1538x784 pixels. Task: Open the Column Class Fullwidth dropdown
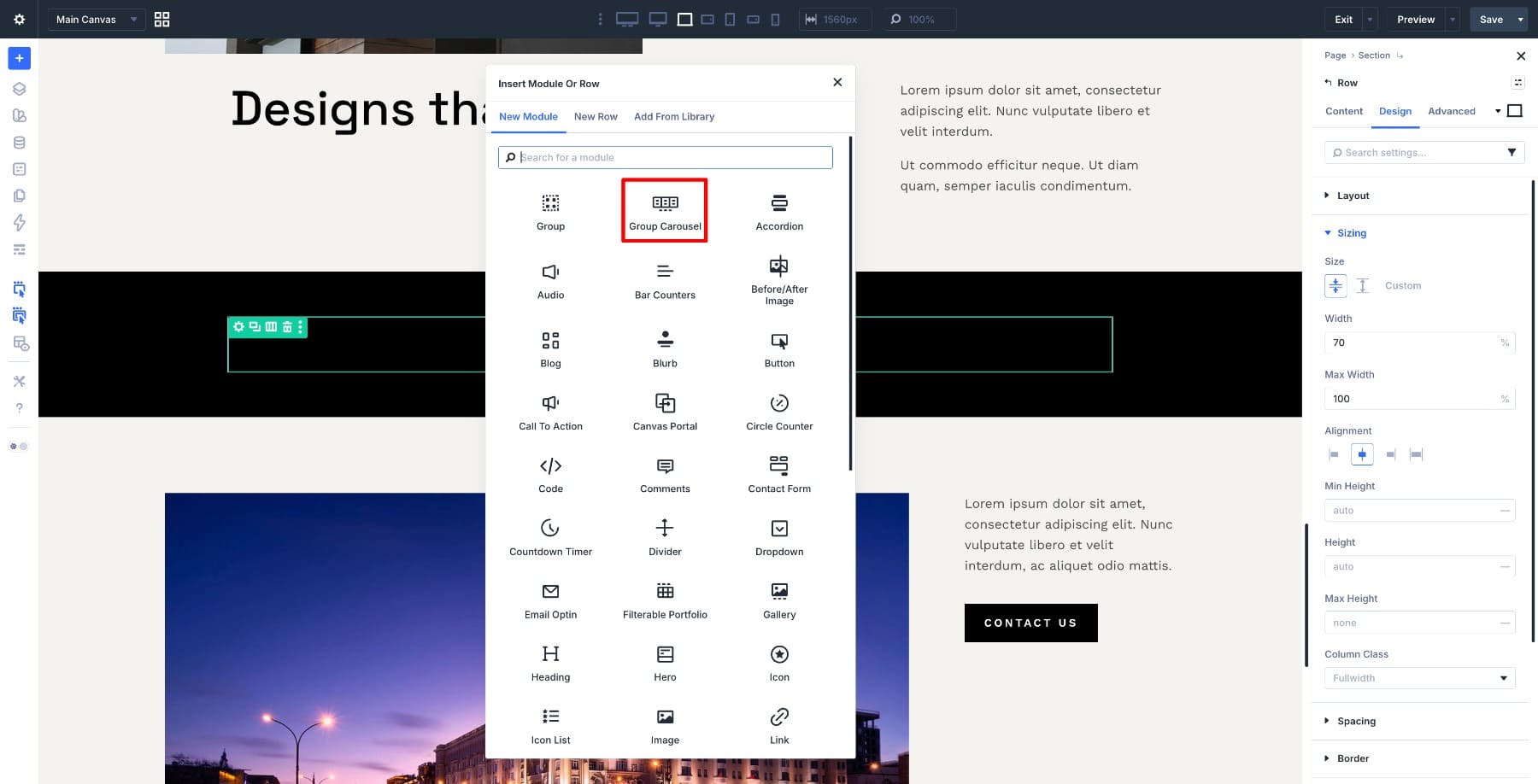(x=1419, y=677)
